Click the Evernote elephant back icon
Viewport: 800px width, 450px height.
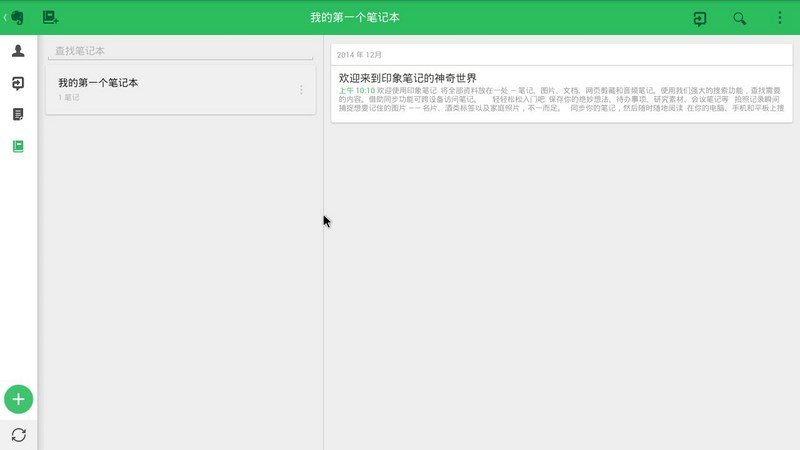[15, 18]
